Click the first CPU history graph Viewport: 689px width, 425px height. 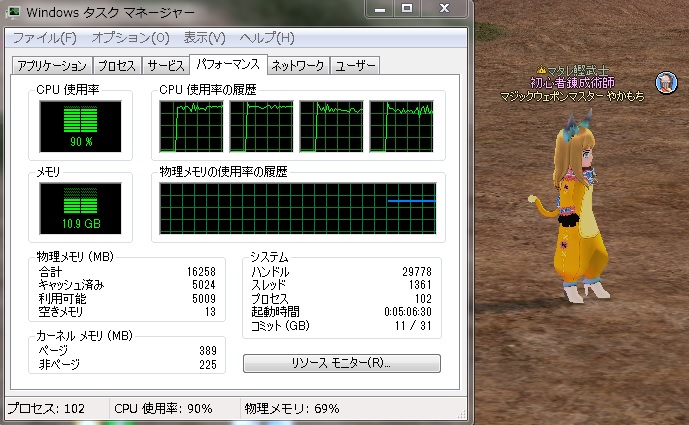click(191, 127)
